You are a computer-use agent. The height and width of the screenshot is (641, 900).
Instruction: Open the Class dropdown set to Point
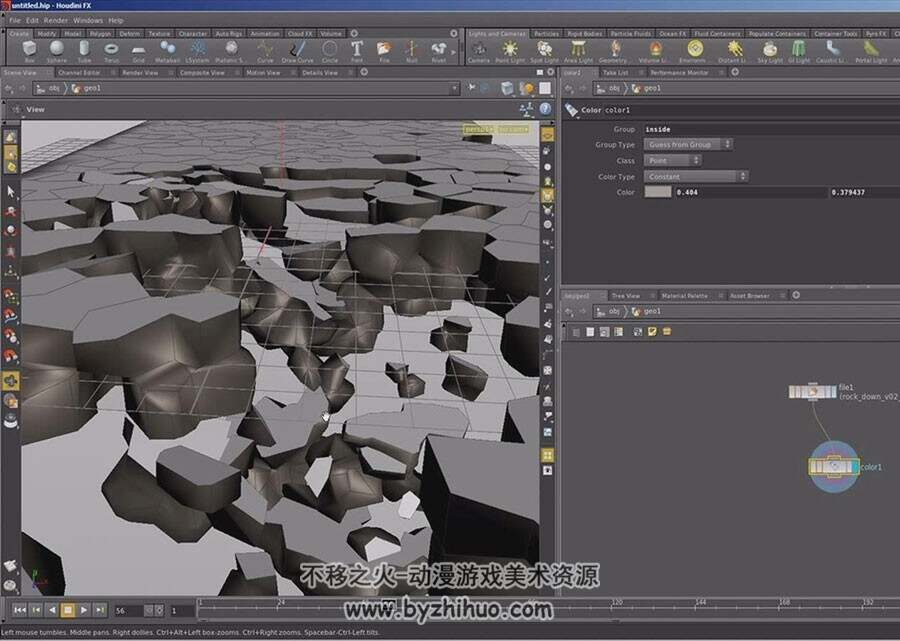[x=673, y=161]
